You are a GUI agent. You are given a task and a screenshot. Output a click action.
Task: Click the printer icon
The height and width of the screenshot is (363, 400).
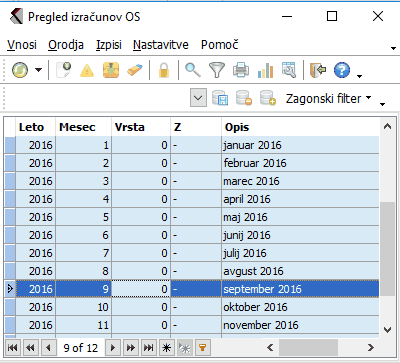coord(241,70)
